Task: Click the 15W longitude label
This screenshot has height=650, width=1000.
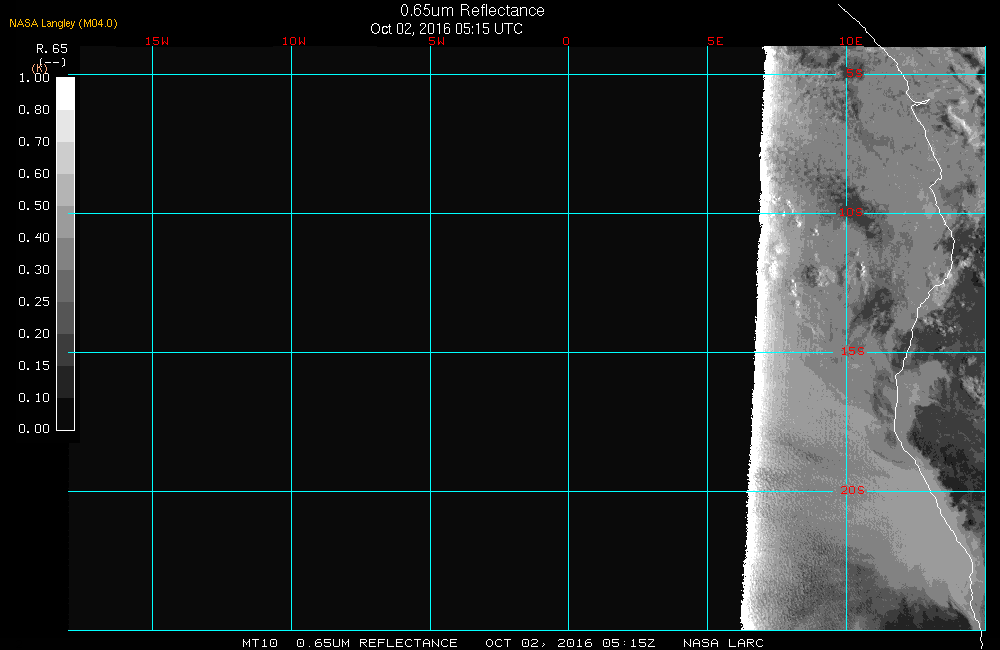Action: 156,41
